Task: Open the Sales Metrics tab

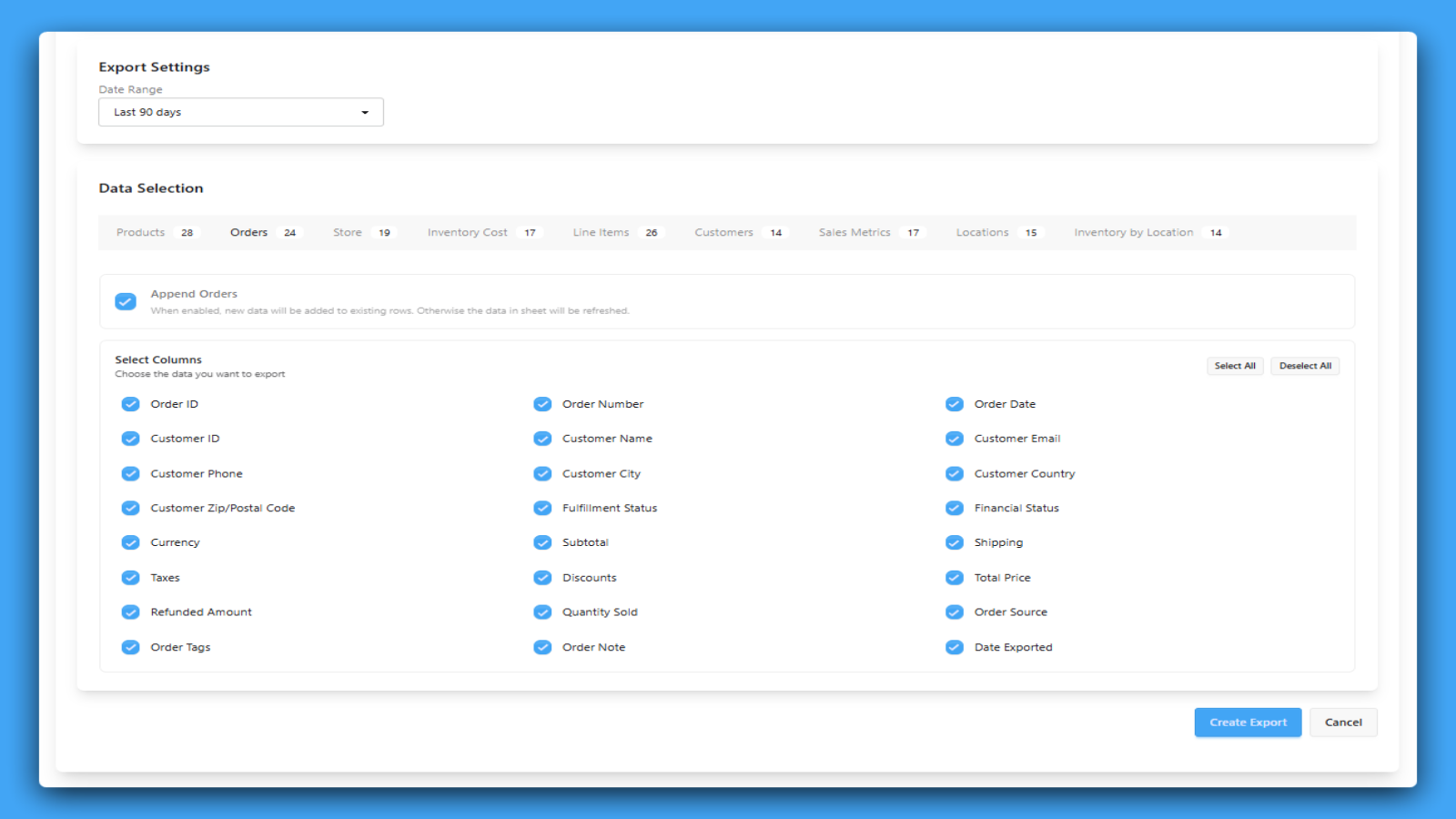Action: (854, 232)
